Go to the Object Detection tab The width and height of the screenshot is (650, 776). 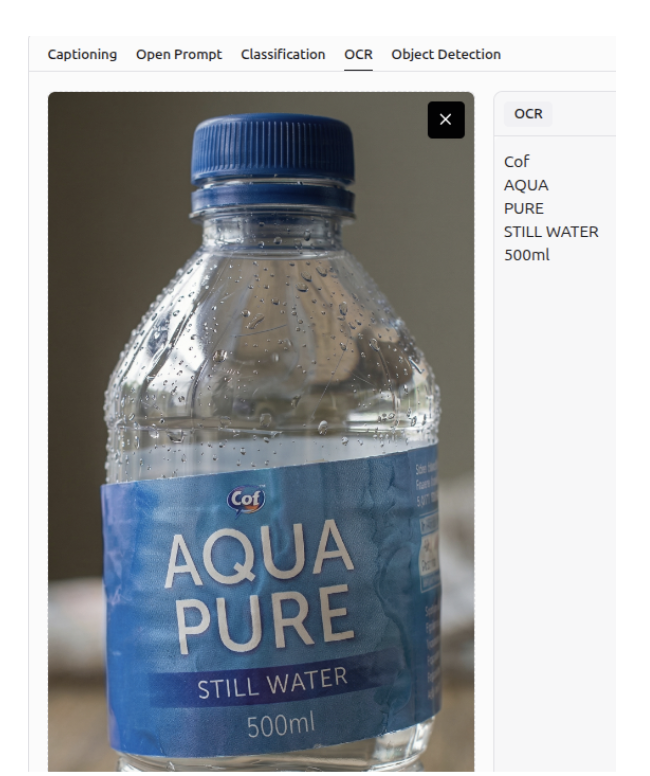(x=446, y=54)
